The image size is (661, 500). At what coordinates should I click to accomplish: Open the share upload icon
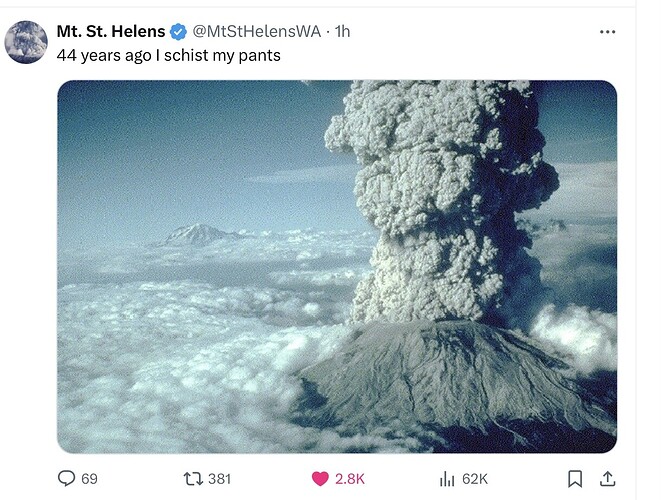coord(607,478)
